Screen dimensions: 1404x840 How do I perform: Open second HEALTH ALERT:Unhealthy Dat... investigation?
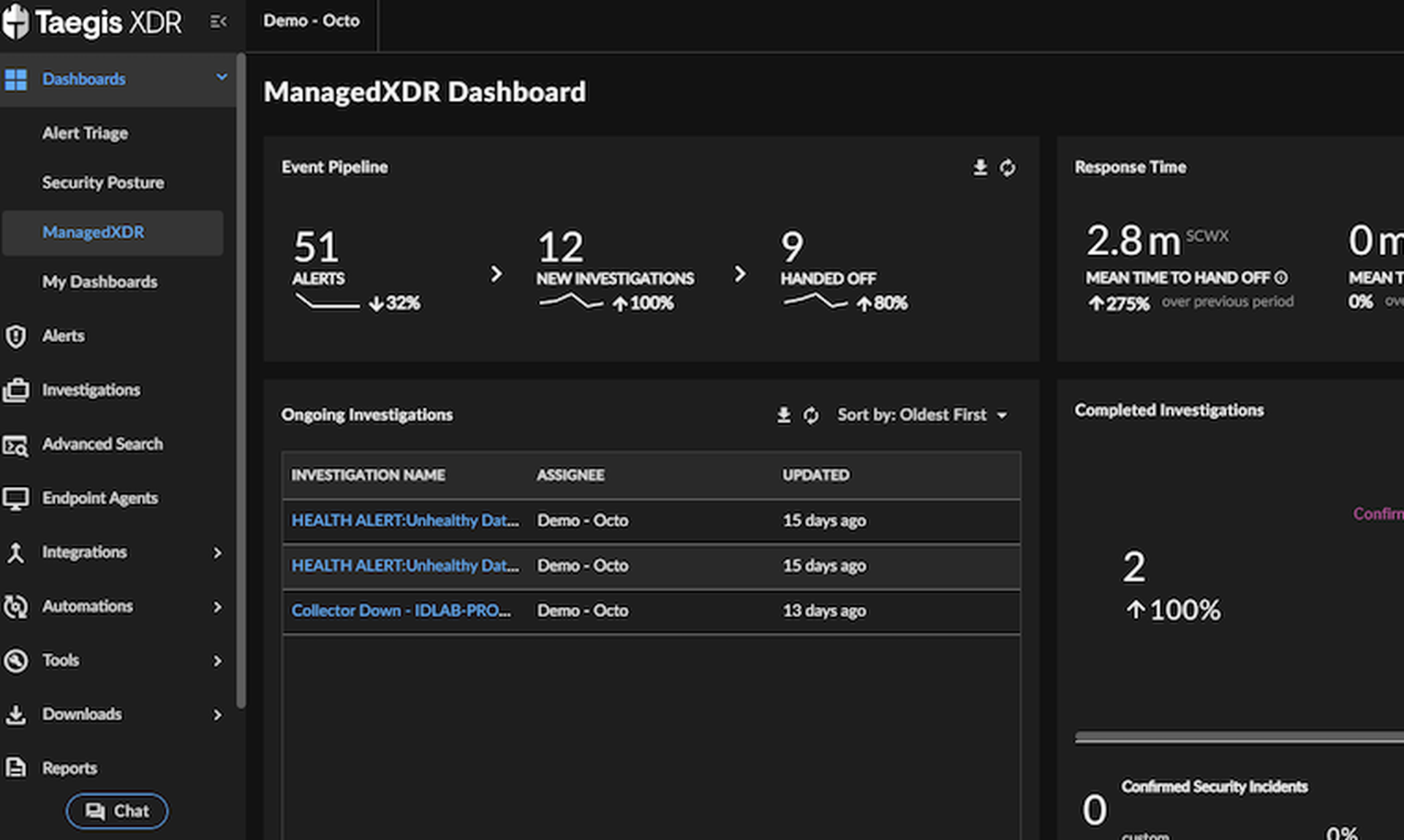tap(405, 566)
